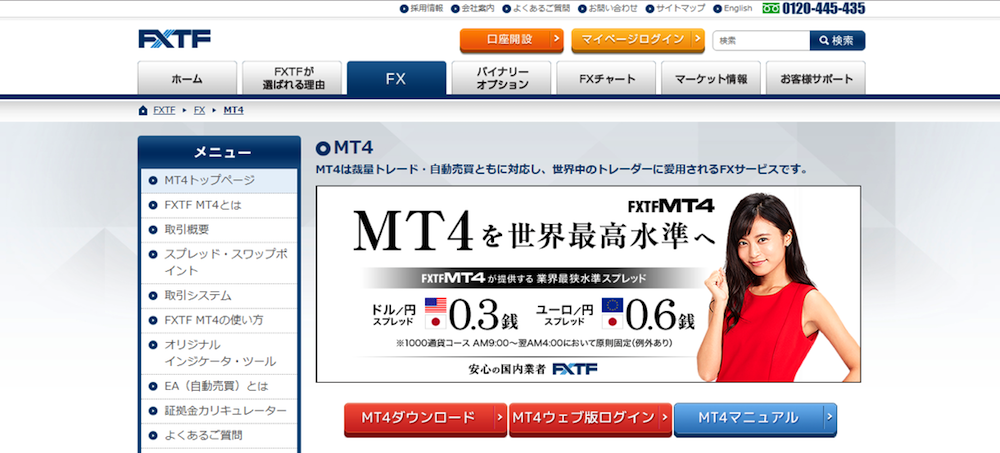The width and height of the screenshot is (1000, 453).
Task: Click the arrow on マイページログイン button
Action: coord(698,40)
